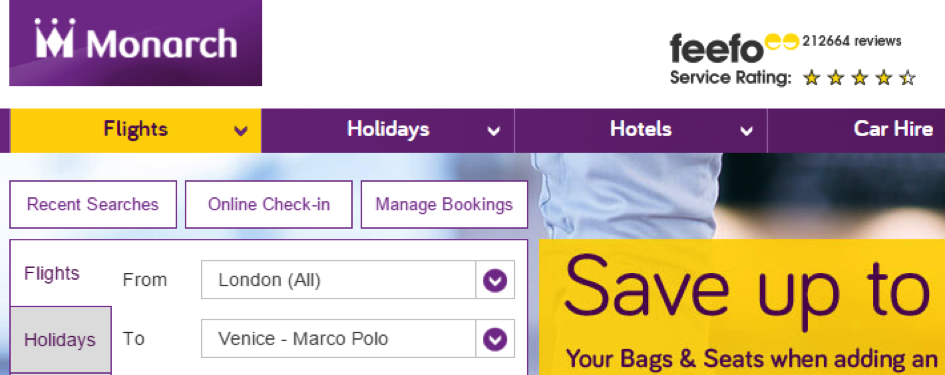Go to Car Hire section

tap(893, 129)
